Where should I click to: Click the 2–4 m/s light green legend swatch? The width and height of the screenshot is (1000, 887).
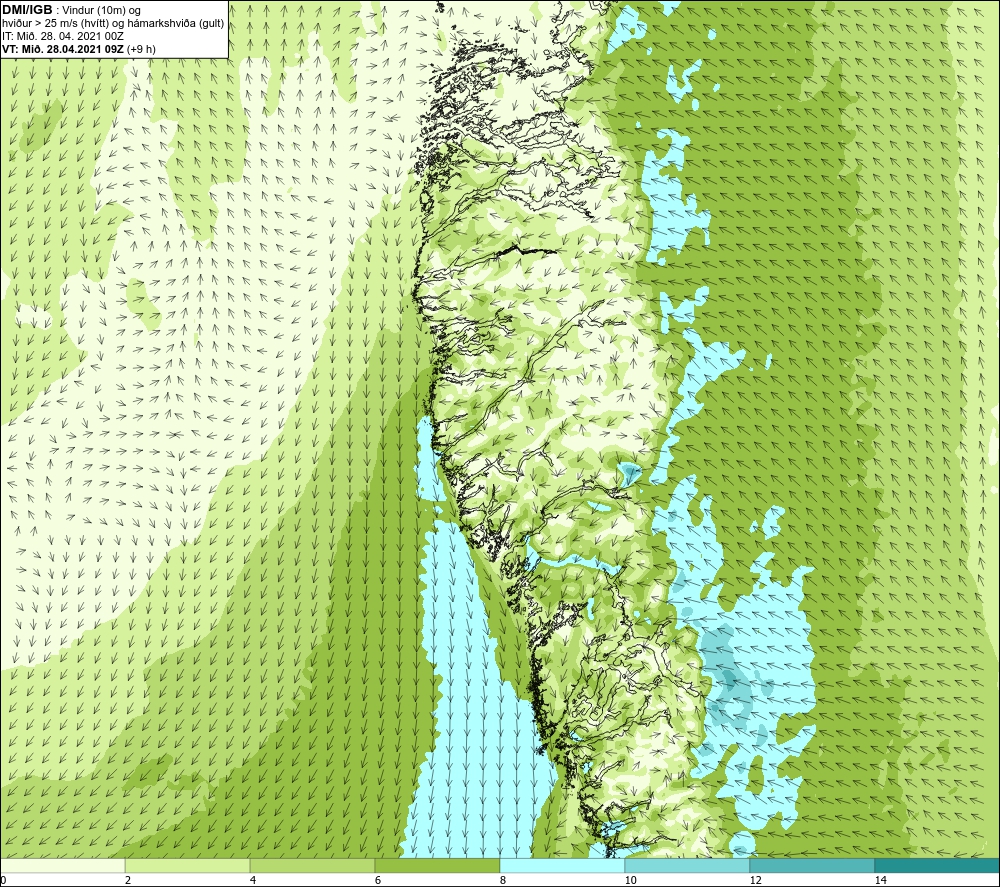[x=188, y=865]
